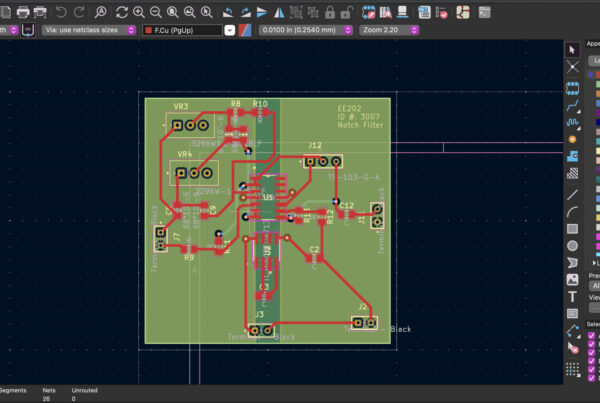The image size is (600, 403).
Task: Select the arrow selection tool
Action: pos(573,49)
